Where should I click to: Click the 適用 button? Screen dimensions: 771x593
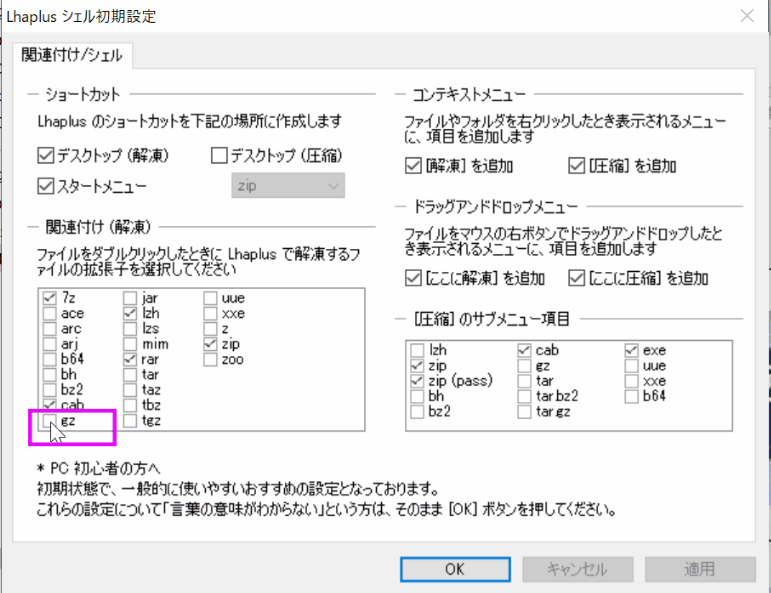[700, 569]
